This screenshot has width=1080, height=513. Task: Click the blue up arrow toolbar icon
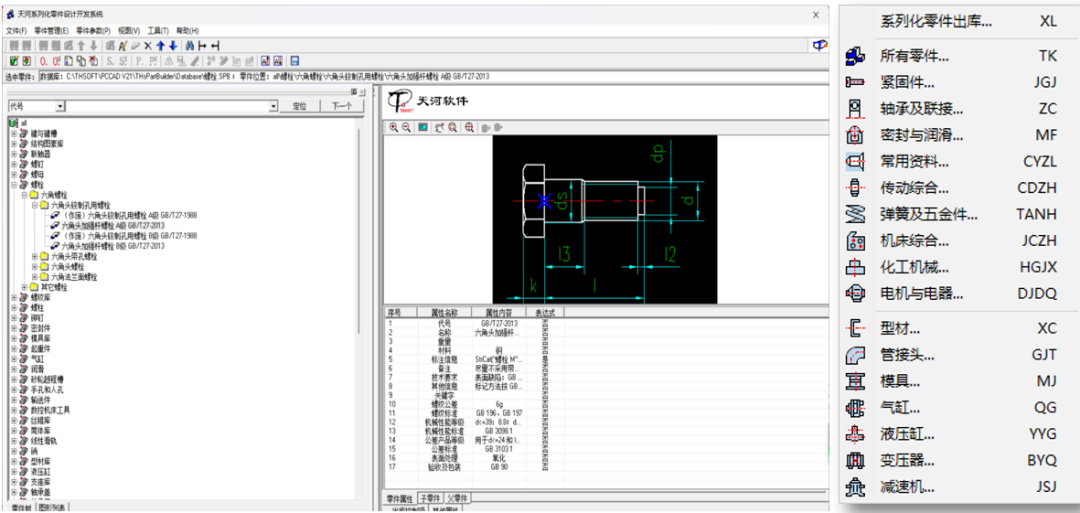[x=160, y=45]
